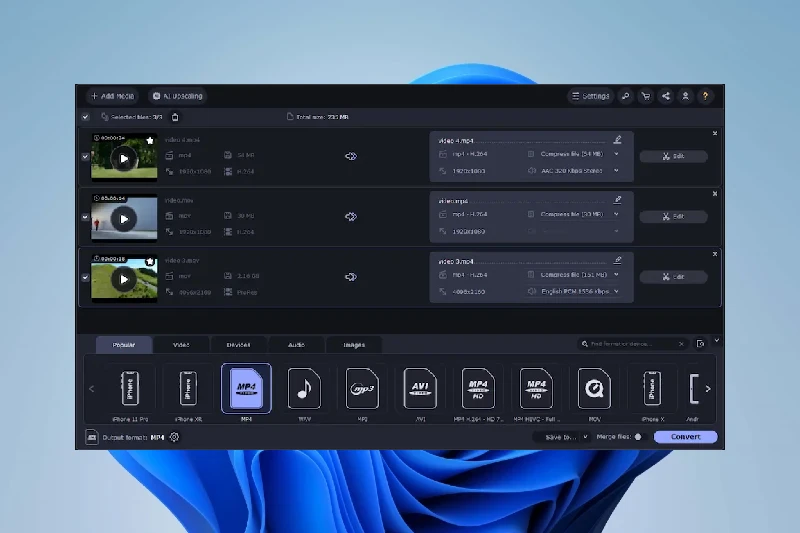This screenshot has height=533, width=800.
Task: Select the AVI format preset
Action: tap(420, 393)
